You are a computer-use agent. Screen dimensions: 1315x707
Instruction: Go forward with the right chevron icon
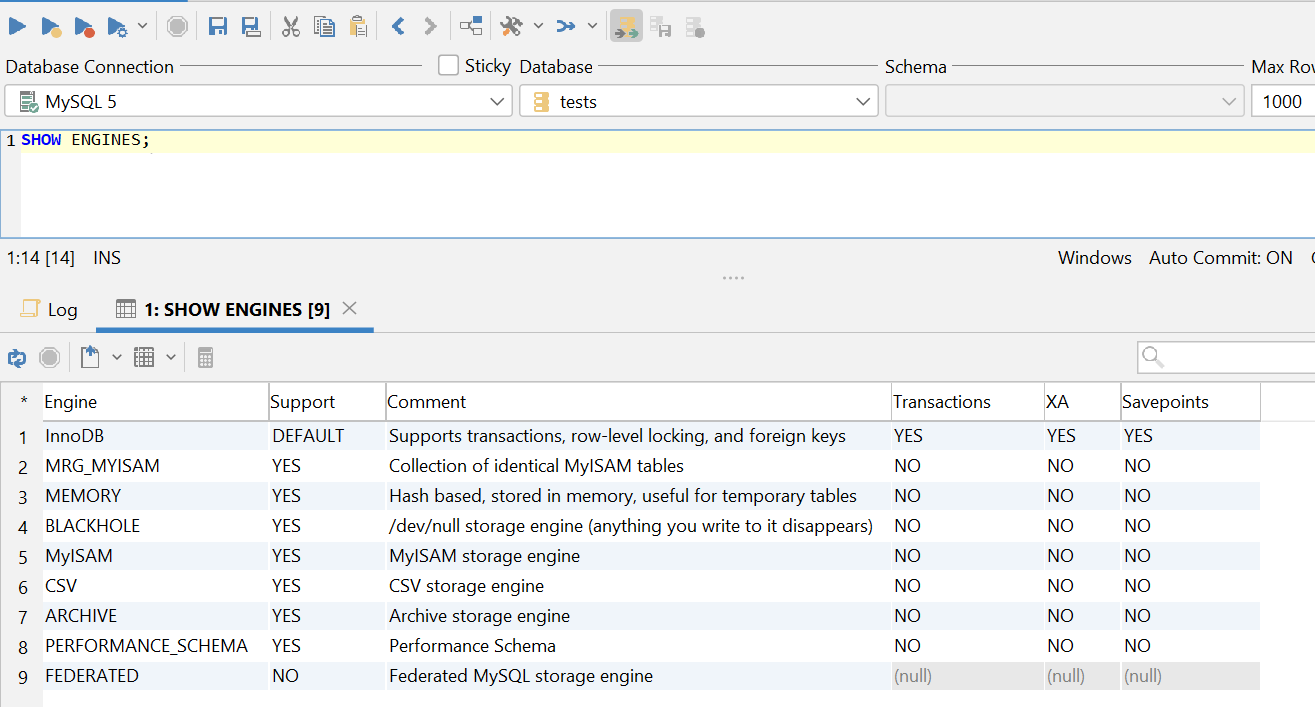coord(430,26)
